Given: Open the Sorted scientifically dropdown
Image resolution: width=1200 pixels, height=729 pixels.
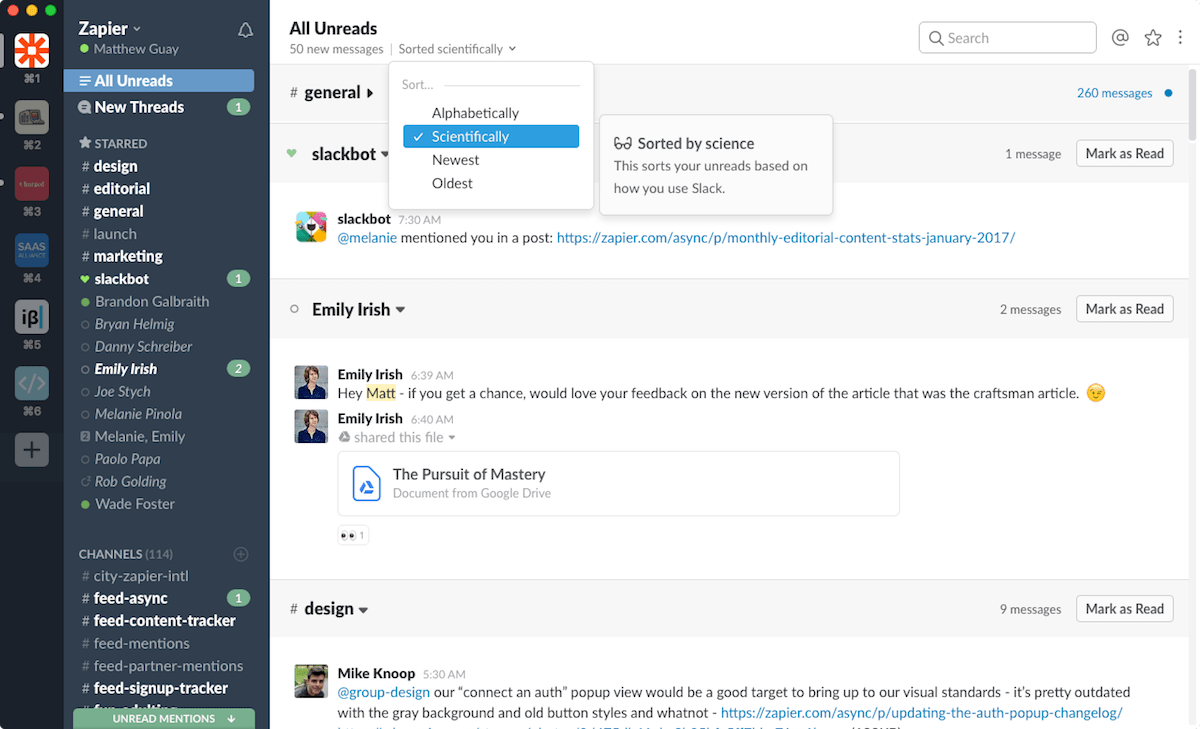Looking at the screenshot, I should (x=457, y=49).
